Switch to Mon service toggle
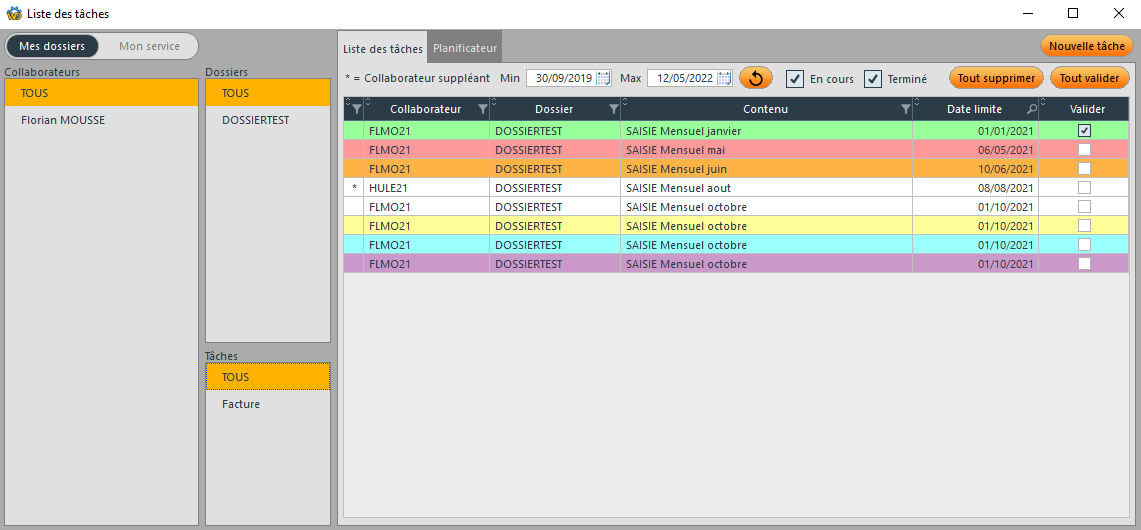The width and height of the screenshot is (1141, 530). tap(149, 46)
